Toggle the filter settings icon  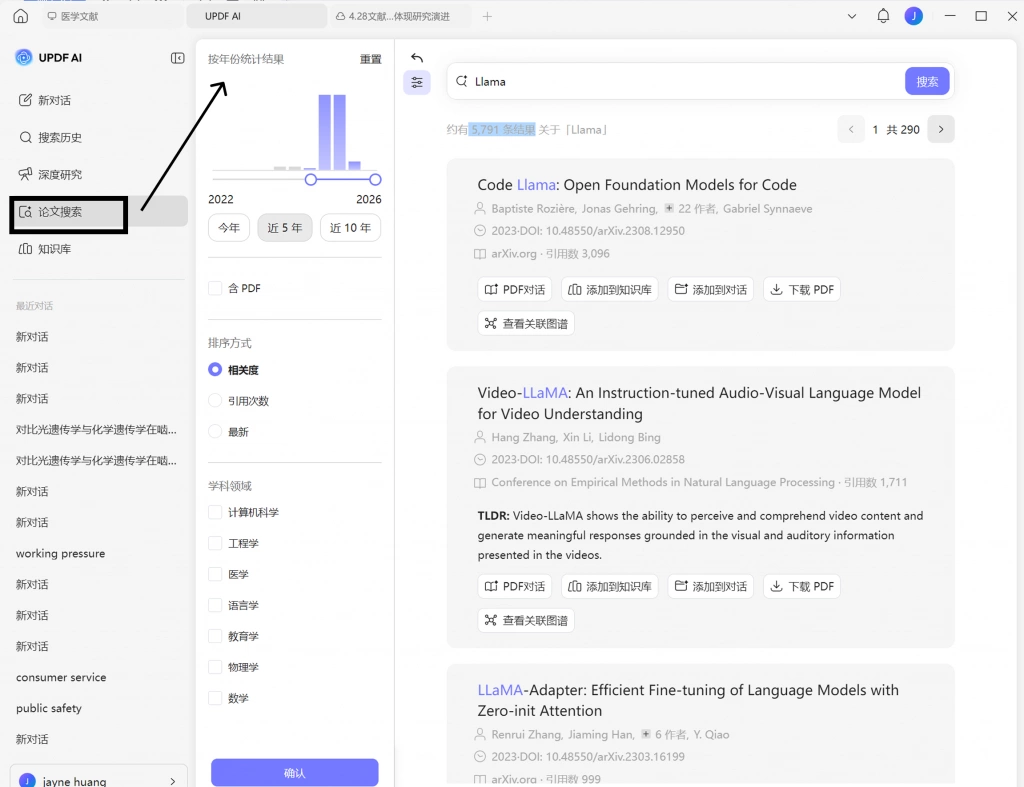pyautogui.click(x=417, y=82)
